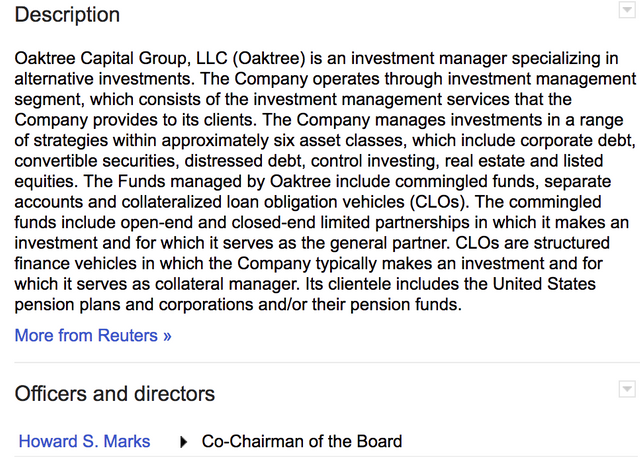Collapse the Officers and directors section arrow
The image size is (640, 457).
tap(626, 388)
